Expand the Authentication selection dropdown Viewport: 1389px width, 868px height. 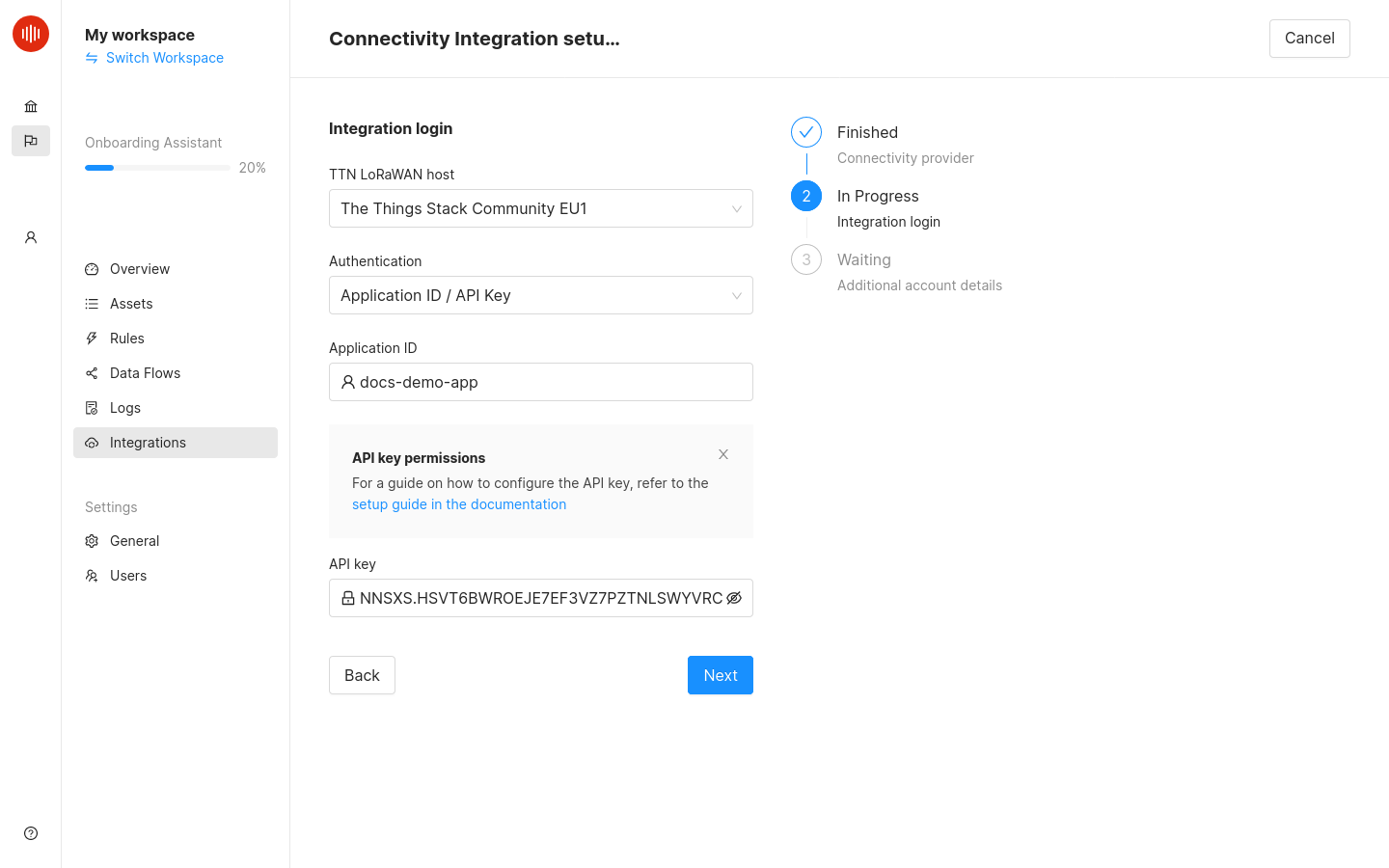(x=540, y=295)
